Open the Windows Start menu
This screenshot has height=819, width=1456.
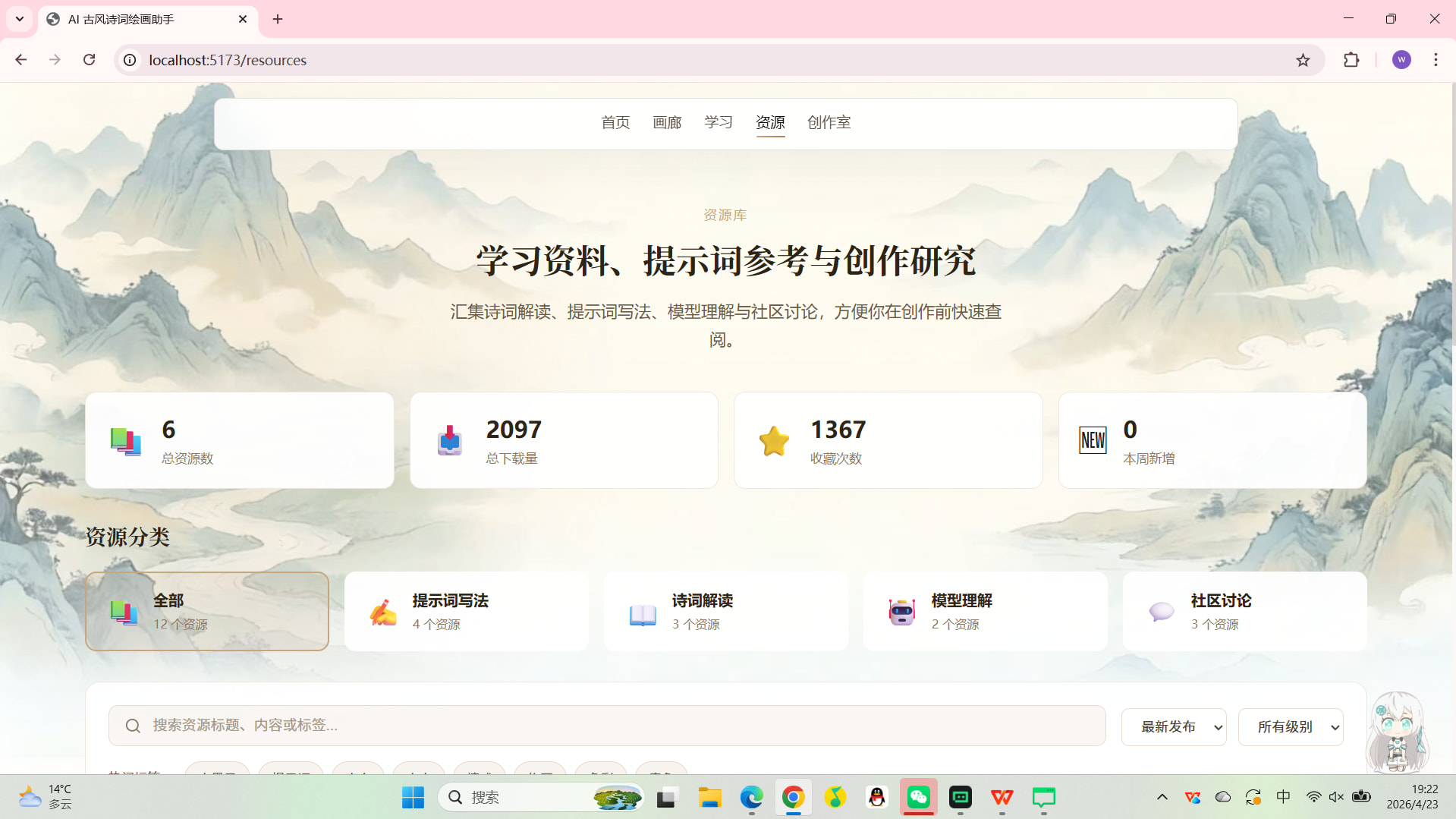[x=413, y=798]
